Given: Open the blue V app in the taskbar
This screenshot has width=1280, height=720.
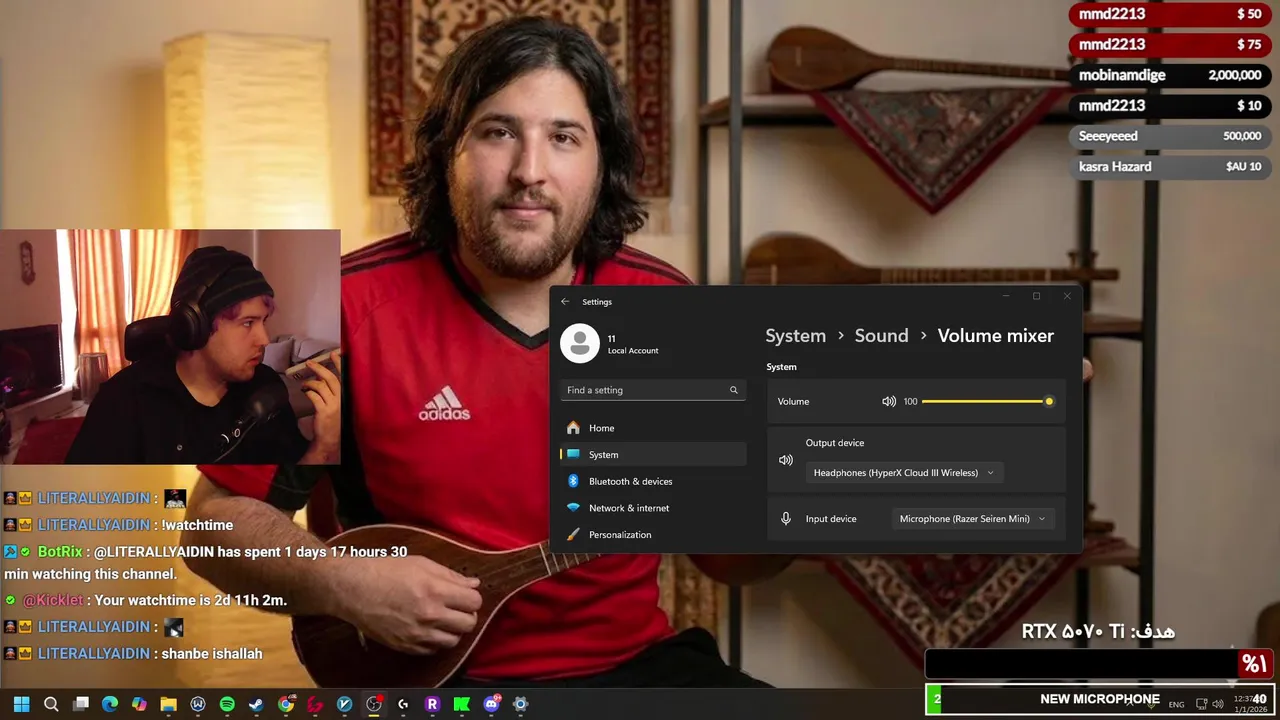Looking at the screenshot, I should (345, 704).
